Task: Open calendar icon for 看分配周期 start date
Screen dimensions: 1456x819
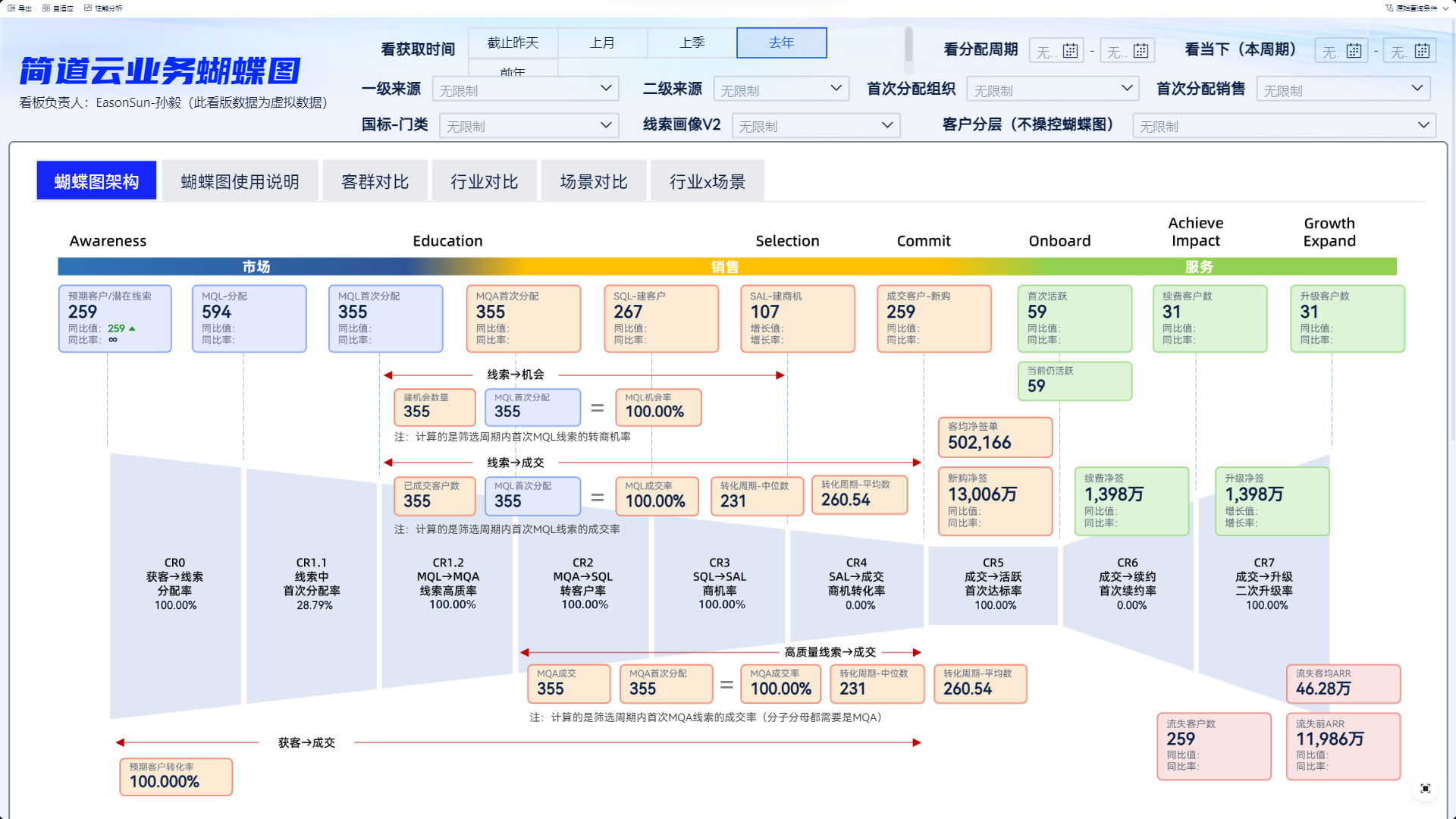Action: coord(1070,51)
